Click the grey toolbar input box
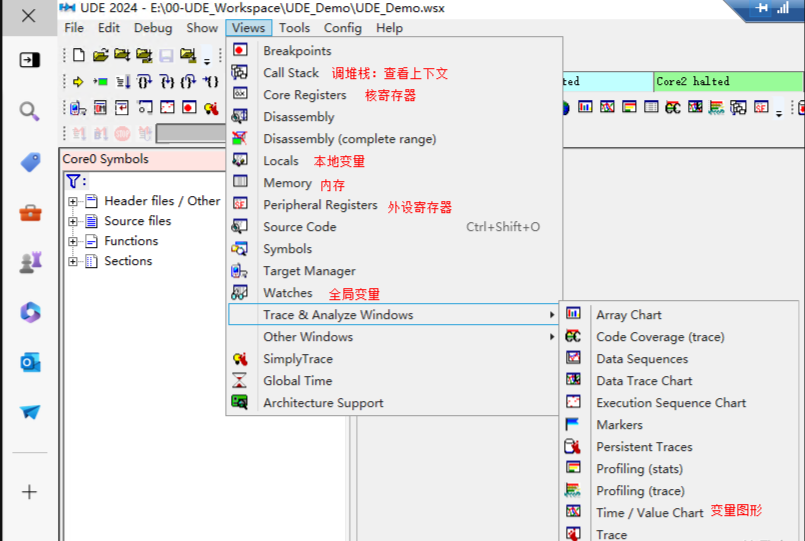The image size is (805, 541). (x=191, y=133)
